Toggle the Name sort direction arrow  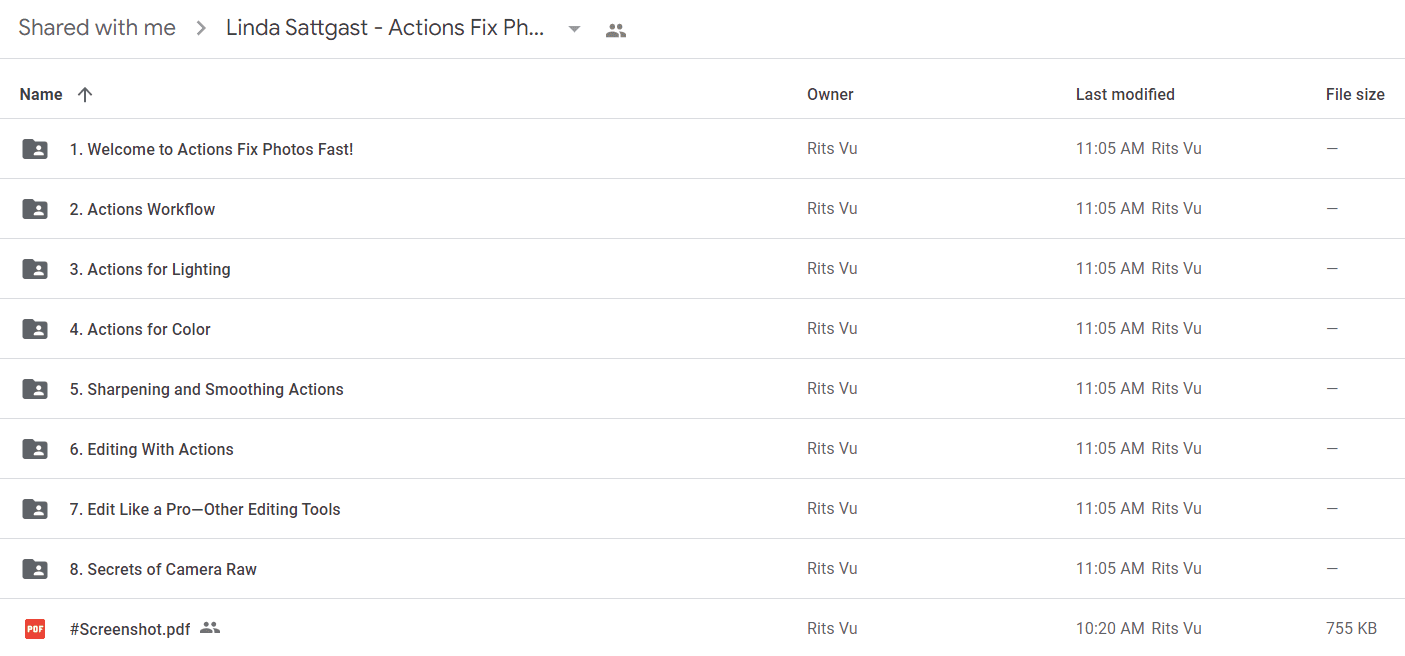click(x=85, y=94)
